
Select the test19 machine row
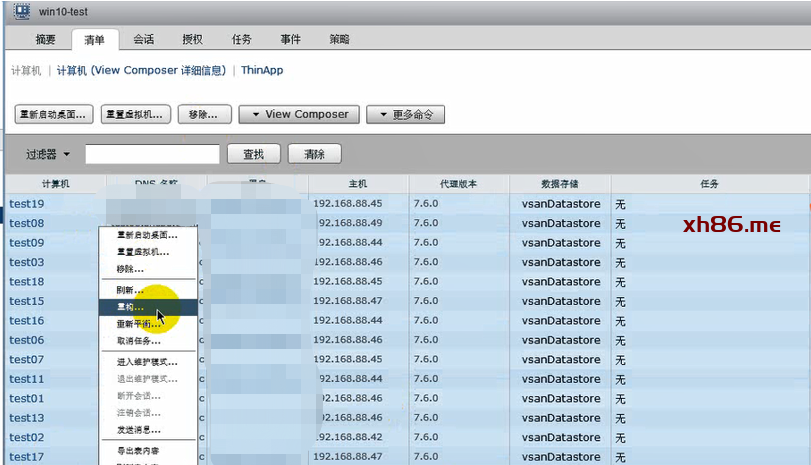(x=27, y=204)
